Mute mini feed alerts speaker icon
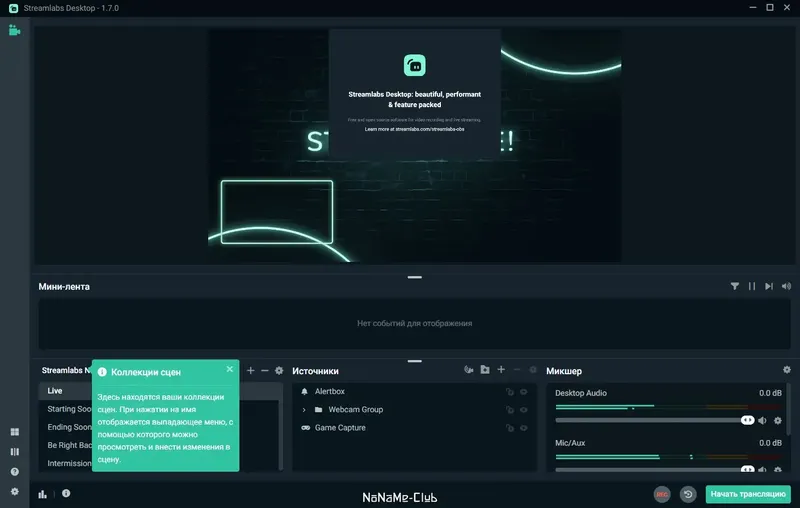 pyautogui.click(x=786, y=286)
